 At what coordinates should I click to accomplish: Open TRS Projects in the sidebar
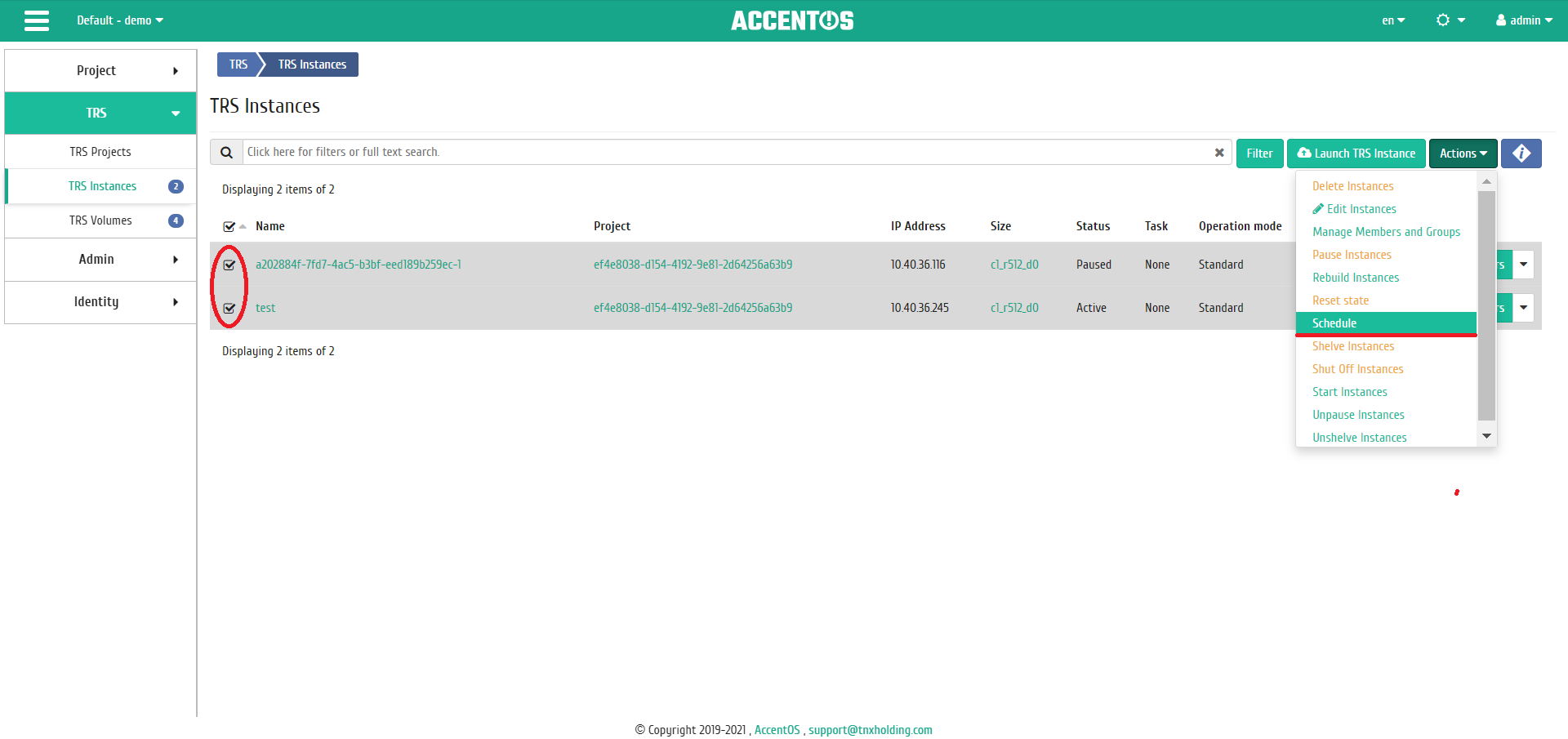tap(100, 152)
